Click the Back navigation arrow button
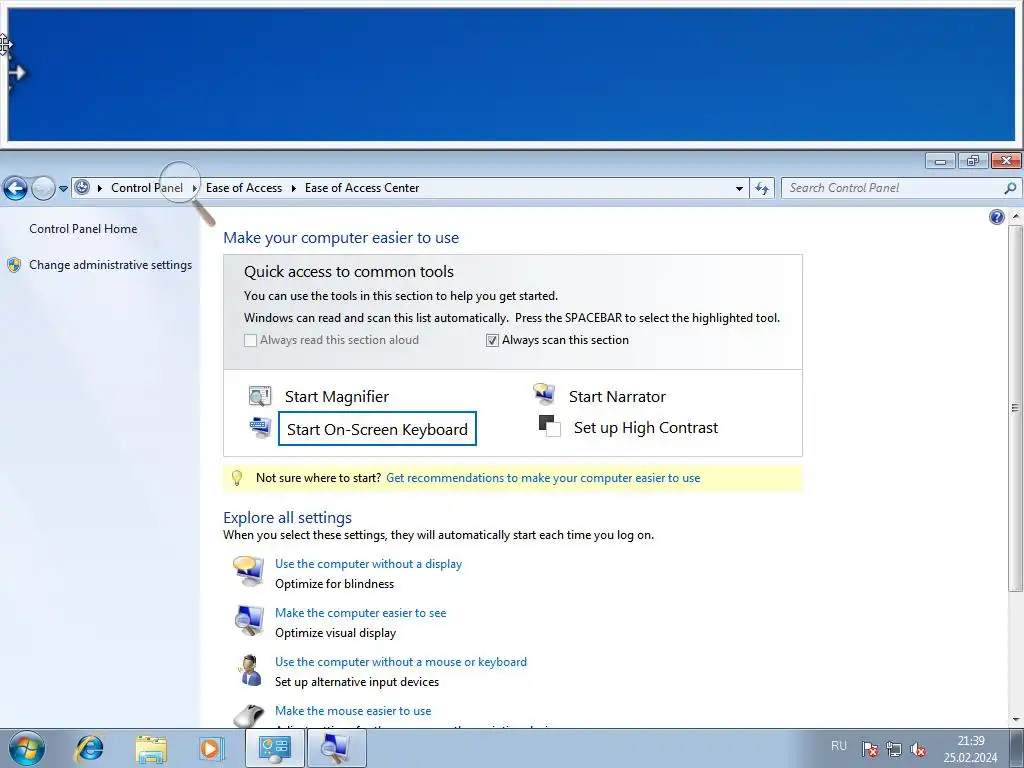The image size is (1024, 768). [x=15, y=189]
